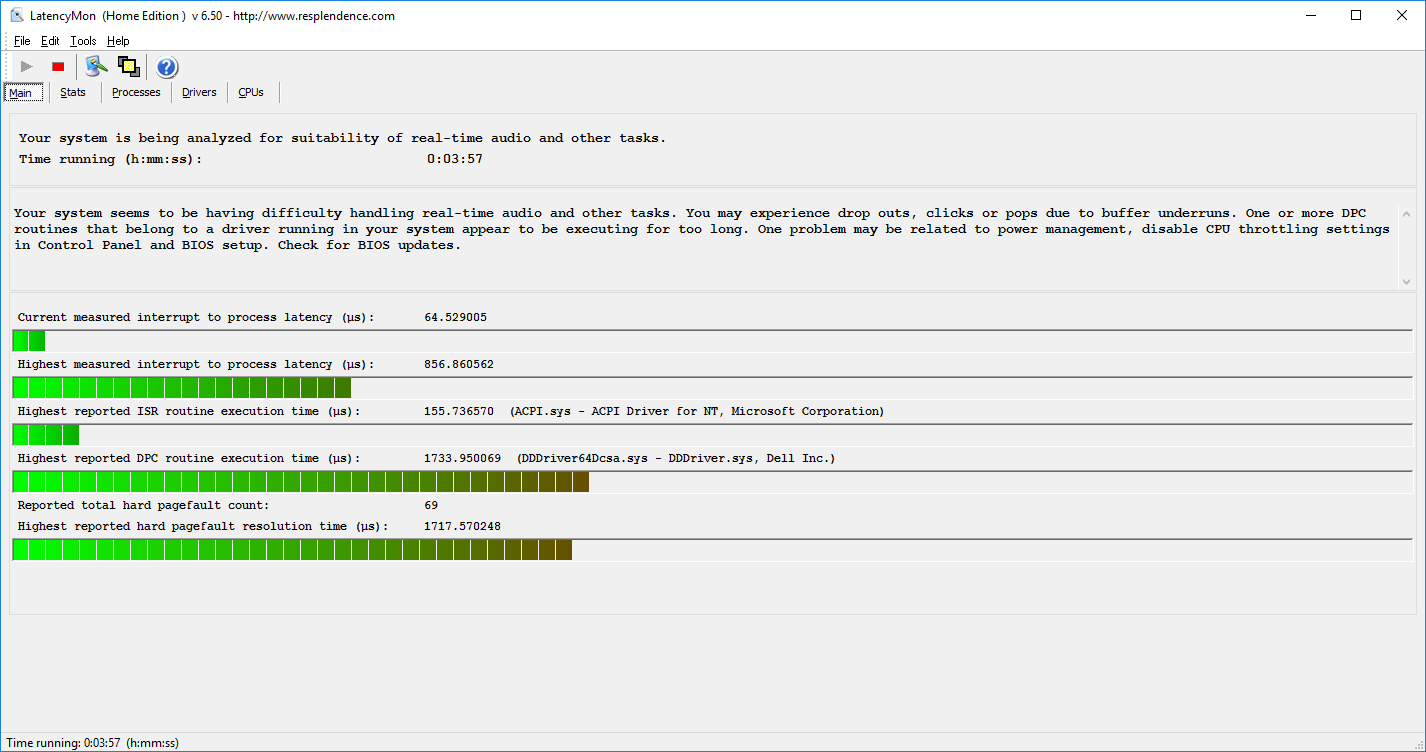The height and width of the screenshot is (752, 1426).
Task: Show the Processes tab
Action: point(136,92)
